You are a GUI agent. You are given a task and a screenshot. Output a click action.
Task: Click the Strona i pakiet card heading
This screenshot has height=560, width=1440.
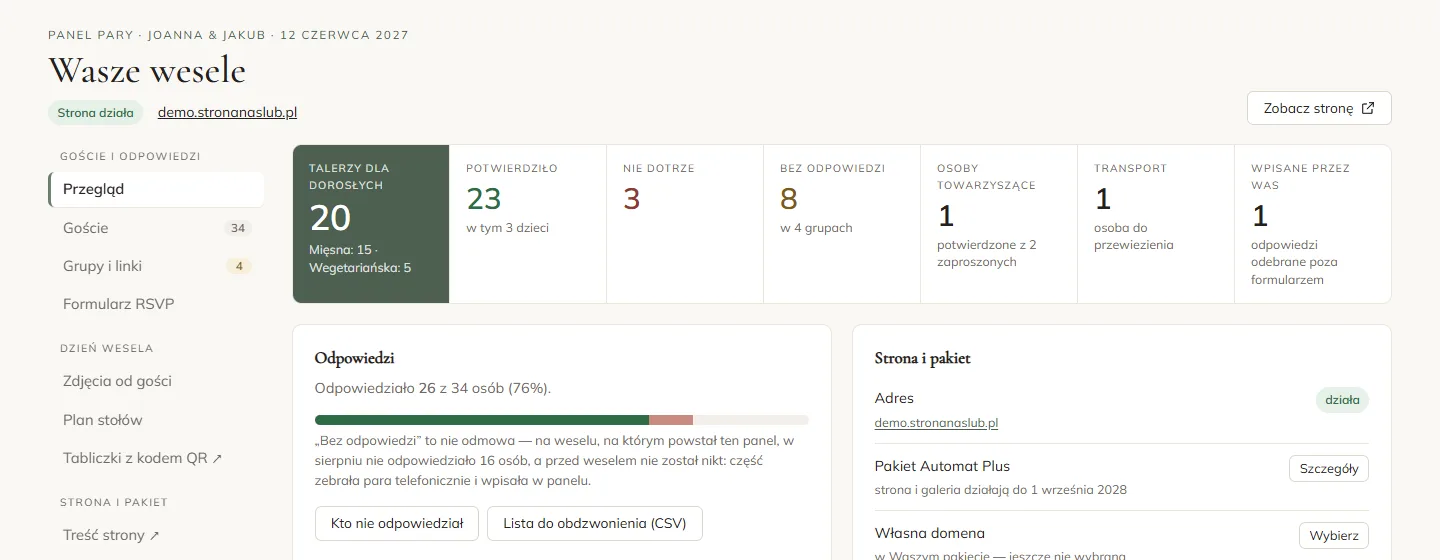(x=923, y=358)
